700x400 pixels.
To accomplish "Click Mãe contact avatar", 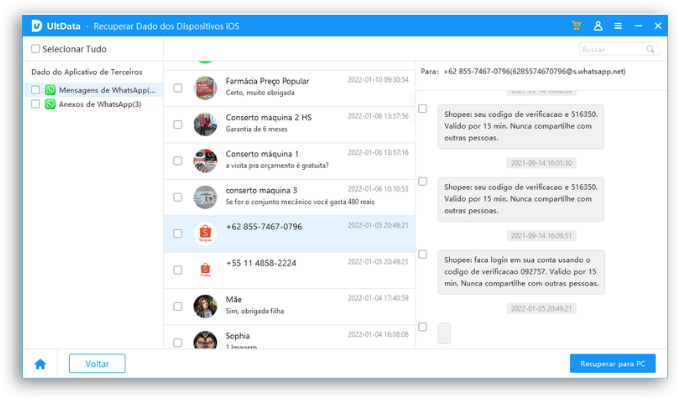I will click(x=205, y=306).
